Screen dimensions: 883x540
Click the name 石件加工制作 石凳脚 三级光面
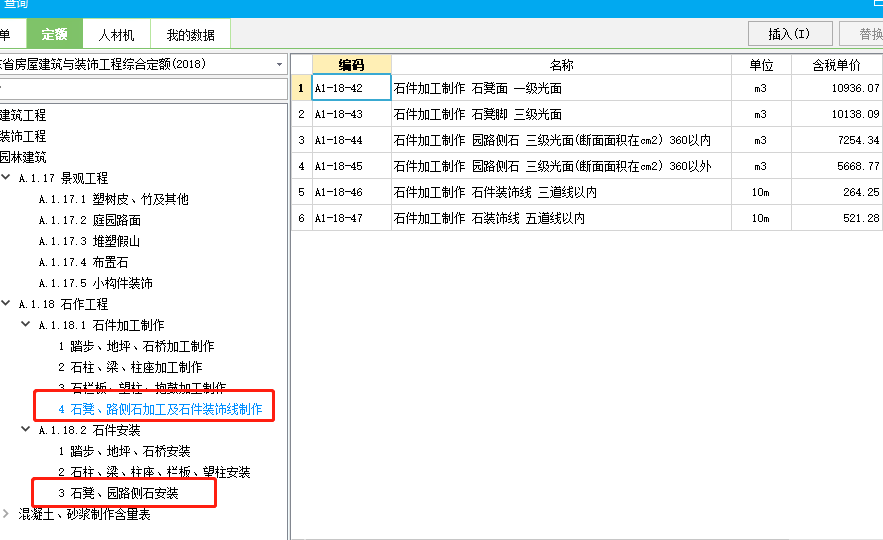click(478, 114)
